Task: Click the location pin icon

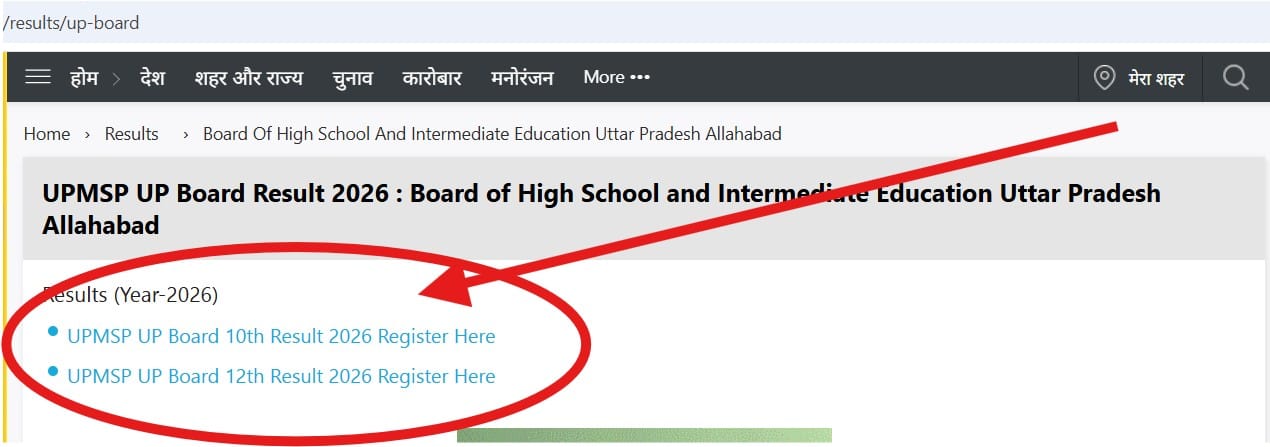Action: tap(1104, 77)
